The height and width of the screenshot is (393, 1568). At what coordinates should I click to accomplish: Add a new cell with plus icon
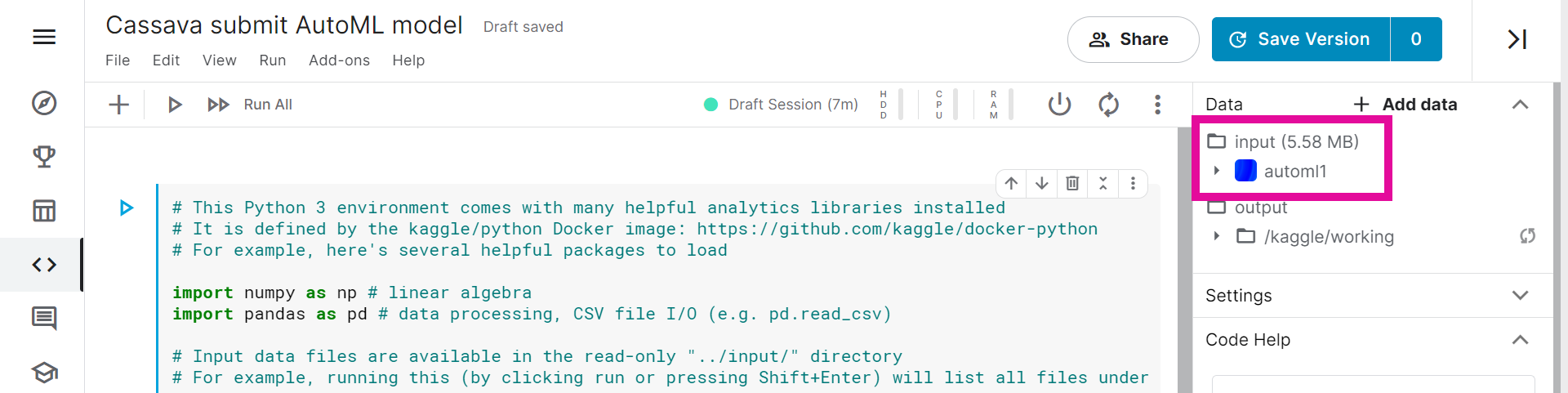119,105
